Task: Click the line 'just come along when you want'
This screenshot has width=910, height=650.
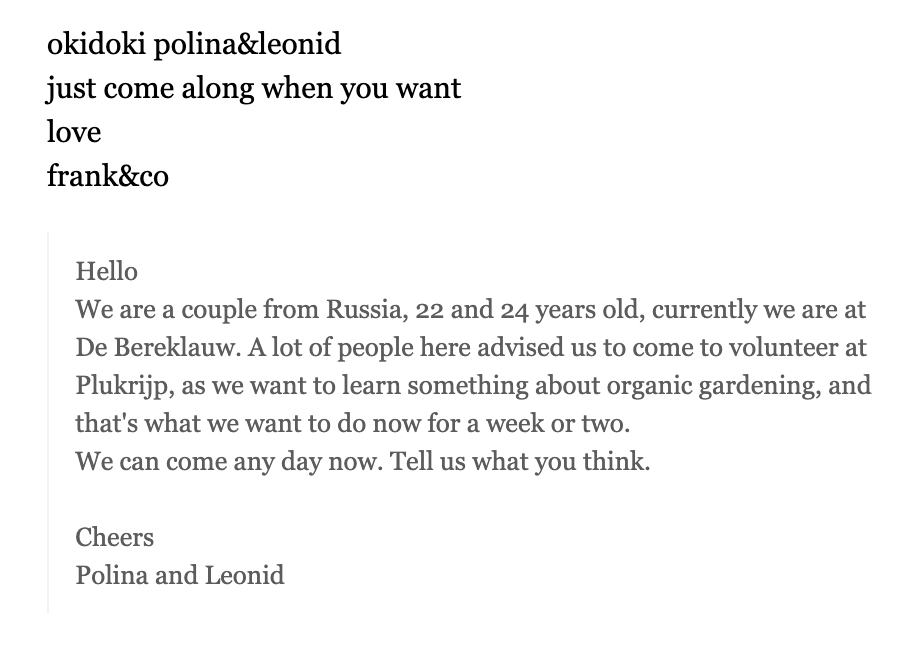Action: (x=254, y=89)
